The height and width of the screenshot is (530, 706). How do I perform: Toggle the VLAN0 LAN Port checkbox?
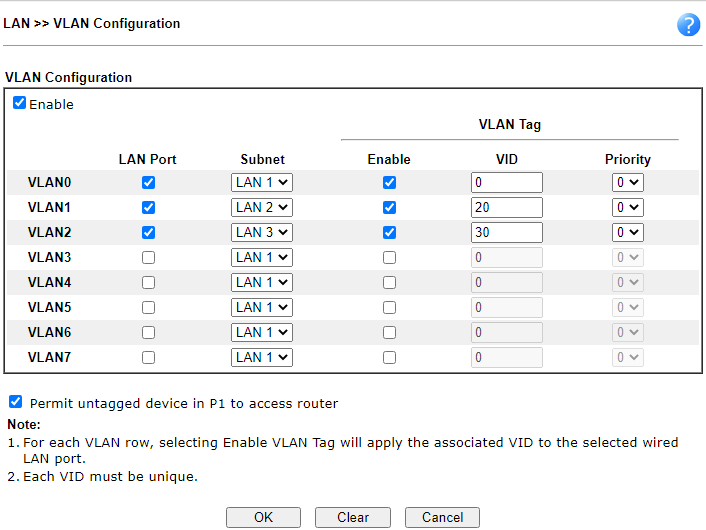coord(148,183)
